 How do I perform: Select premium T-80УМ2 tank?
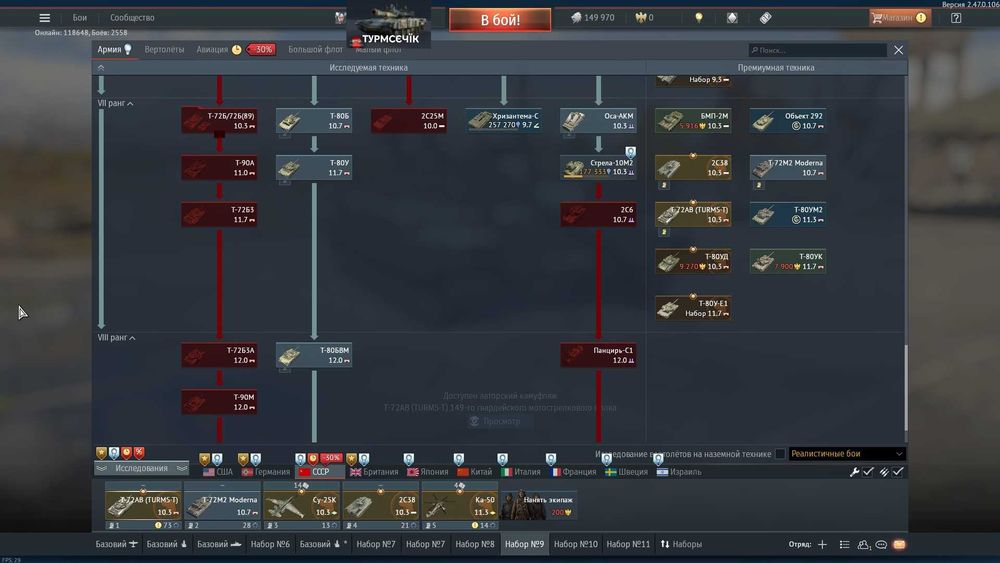pyautogui.click(x=788, y=214)
